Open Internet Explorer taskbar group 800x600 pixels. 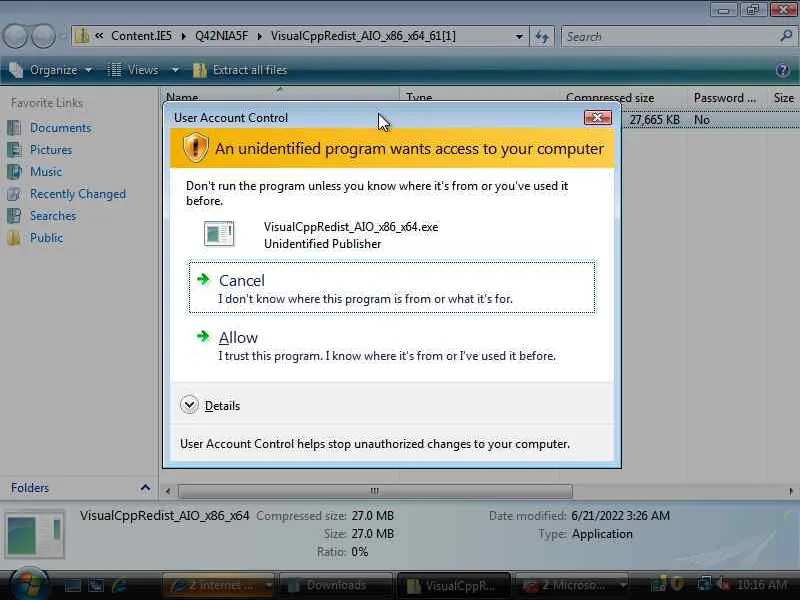pyautogui.click(x=219, y=585)
